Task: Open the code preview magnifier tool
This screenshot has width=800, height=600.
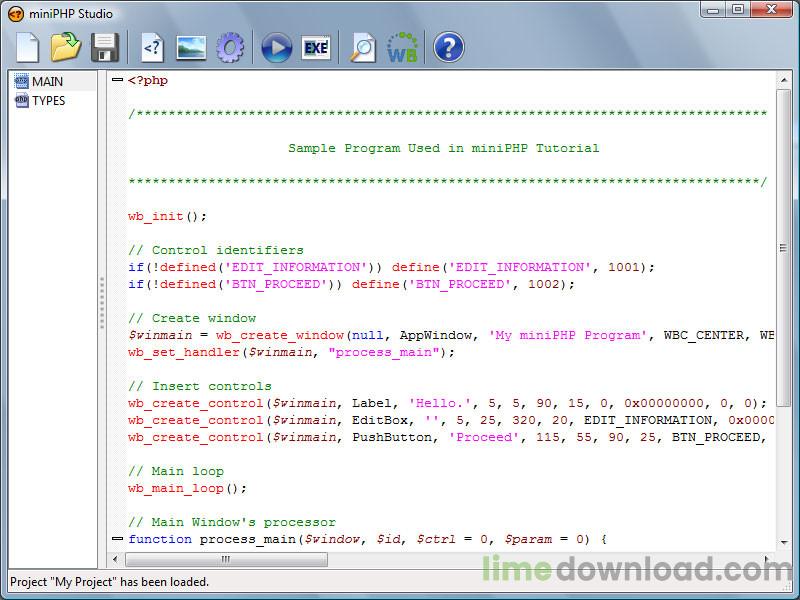Action: 360,47
